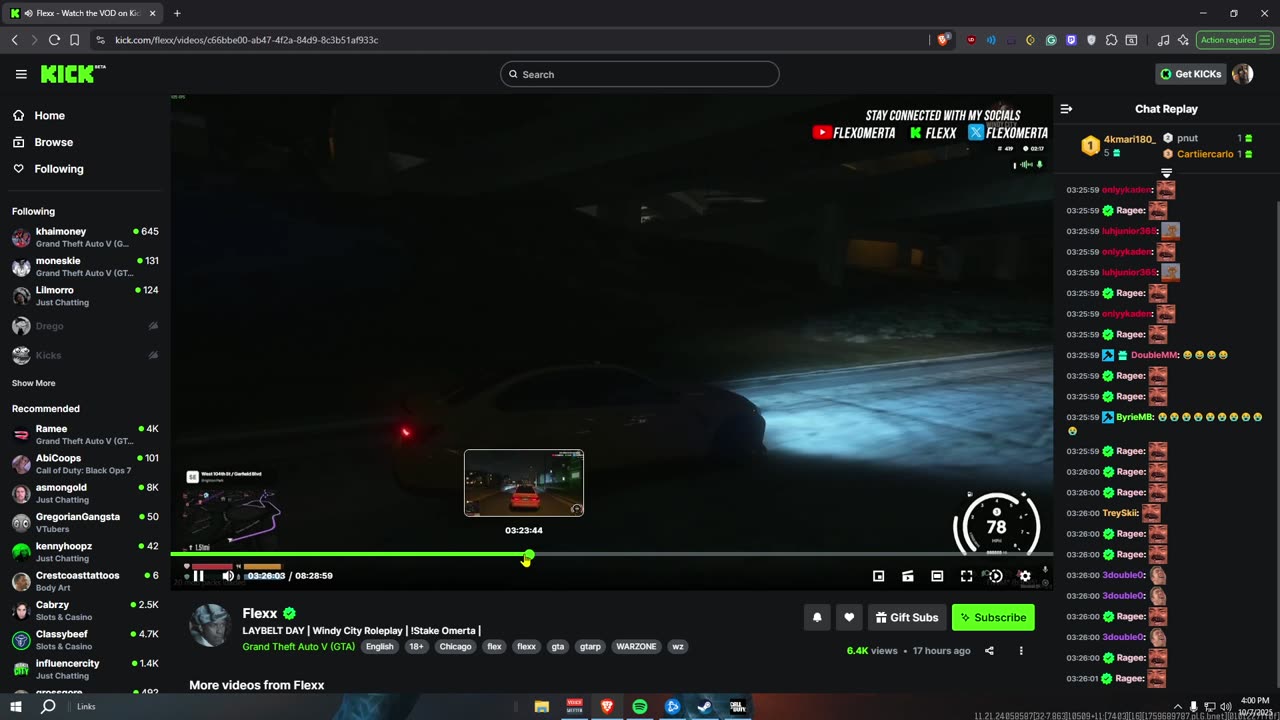Follow Flexx with heart button
Viewport: 1280px width, 720px height.
(849, 617)
